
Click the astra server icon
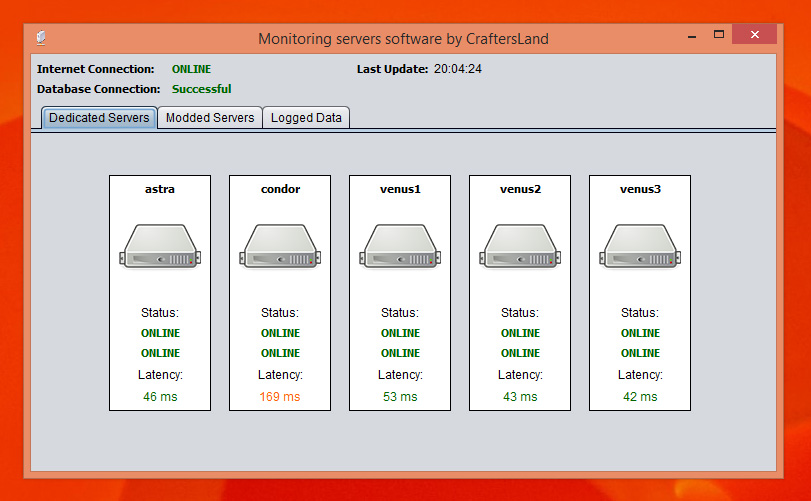160,246
